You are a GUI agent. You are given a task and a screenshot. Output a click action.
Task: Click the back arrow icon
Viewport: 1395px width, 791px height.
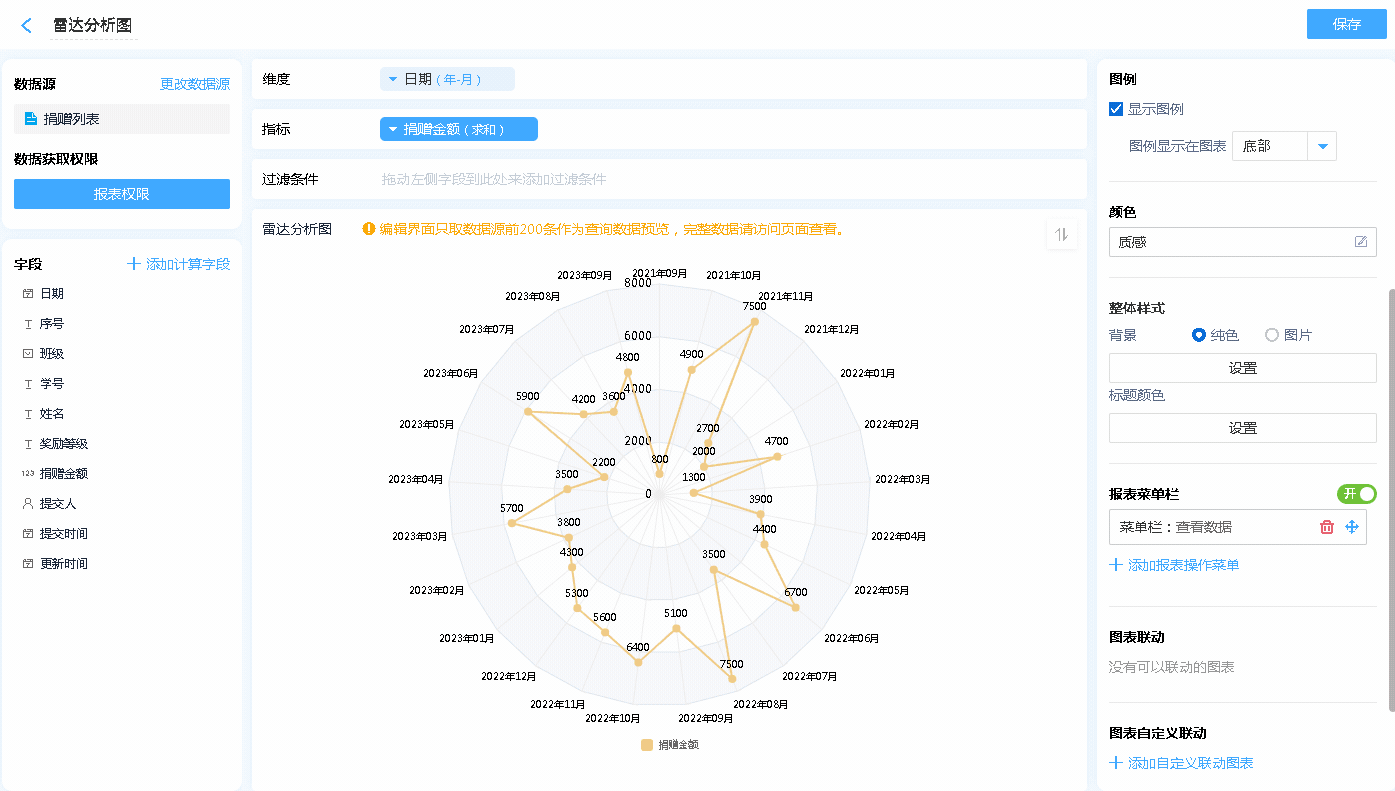(x=26, y=25)
